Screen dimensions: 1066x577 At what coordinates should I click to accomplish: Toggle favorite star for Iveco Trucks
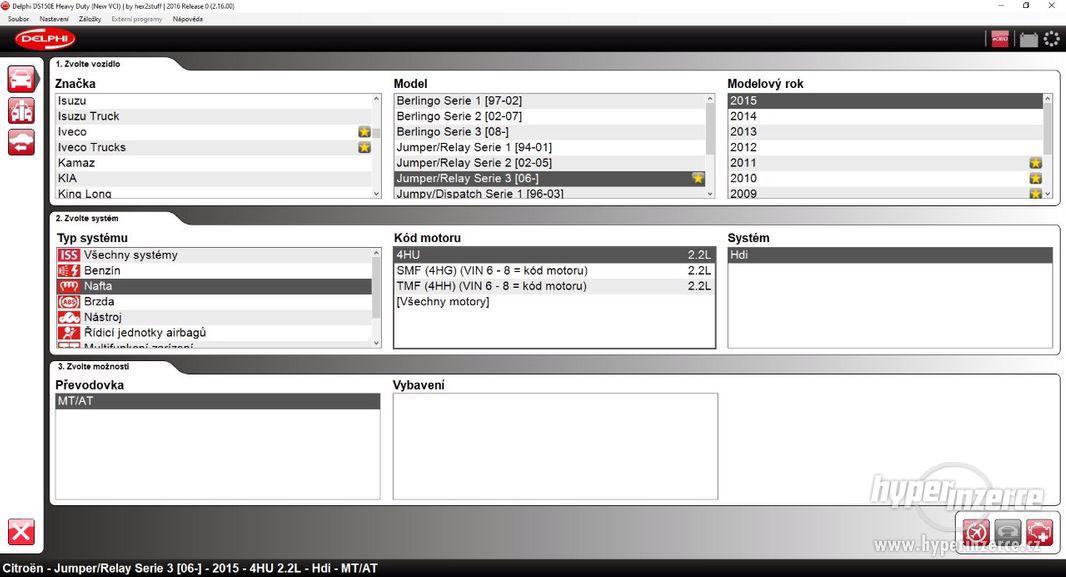[x=365, y=147]
